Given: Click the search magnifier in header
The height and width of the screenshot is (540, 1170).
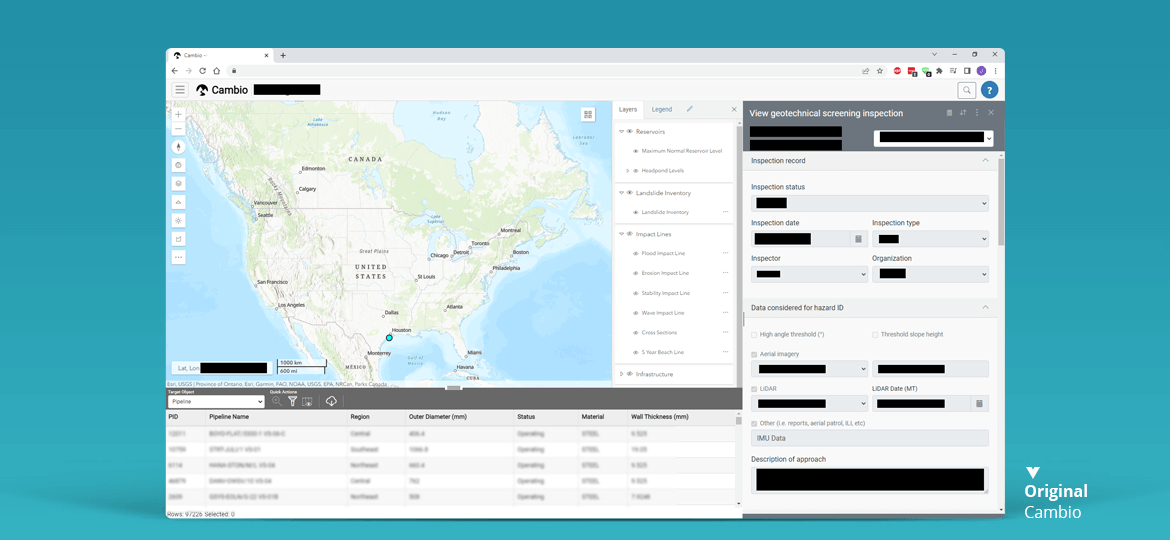Looking at the screenshot, I should pos(966,90).
